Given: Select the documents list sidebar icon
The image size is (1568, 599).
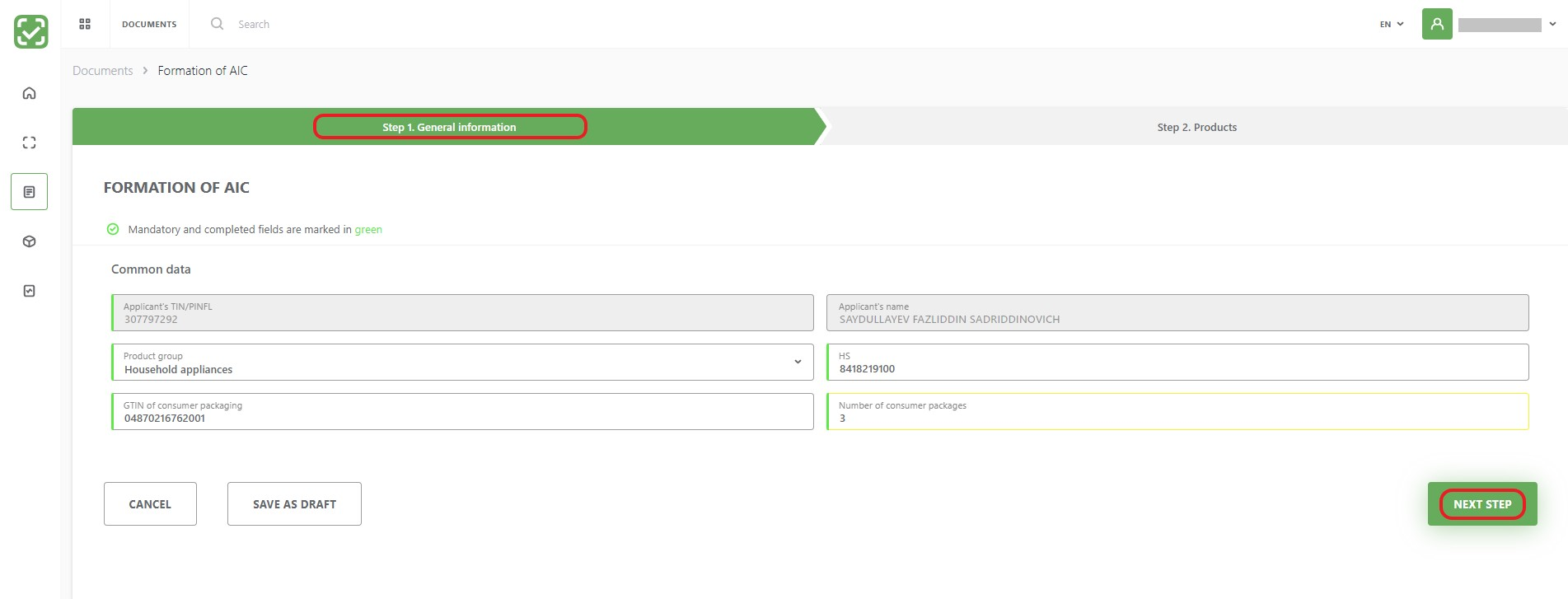Looking at the screenshot, I should (x=29, y=192).
